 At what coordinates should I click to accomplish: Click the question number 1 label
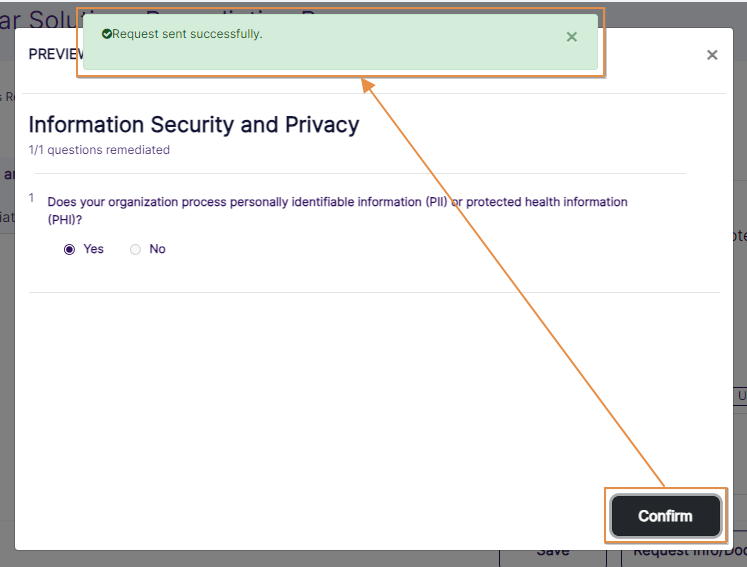[x=32, y=198]
